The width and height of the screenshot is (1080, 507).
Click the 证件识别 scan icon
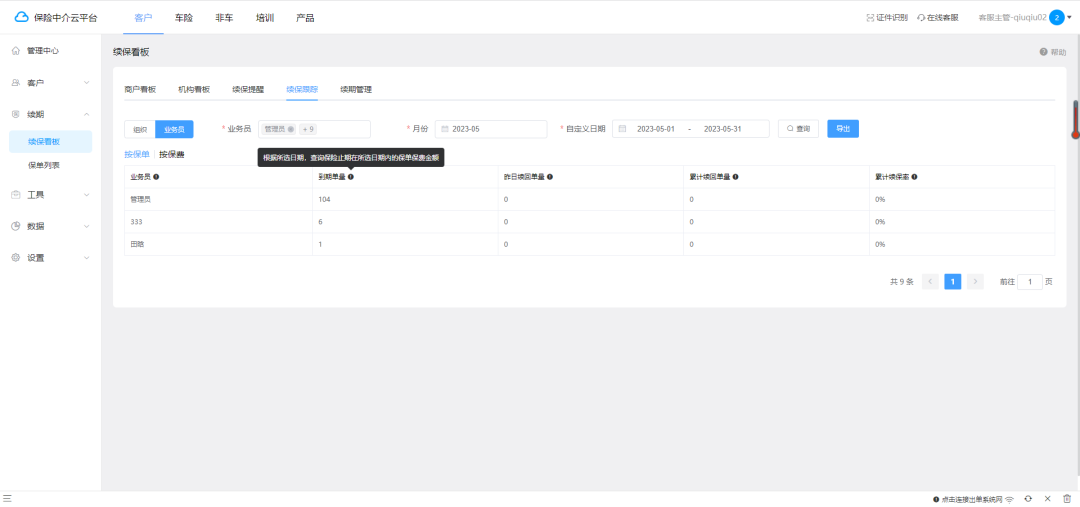pos(870,18)
